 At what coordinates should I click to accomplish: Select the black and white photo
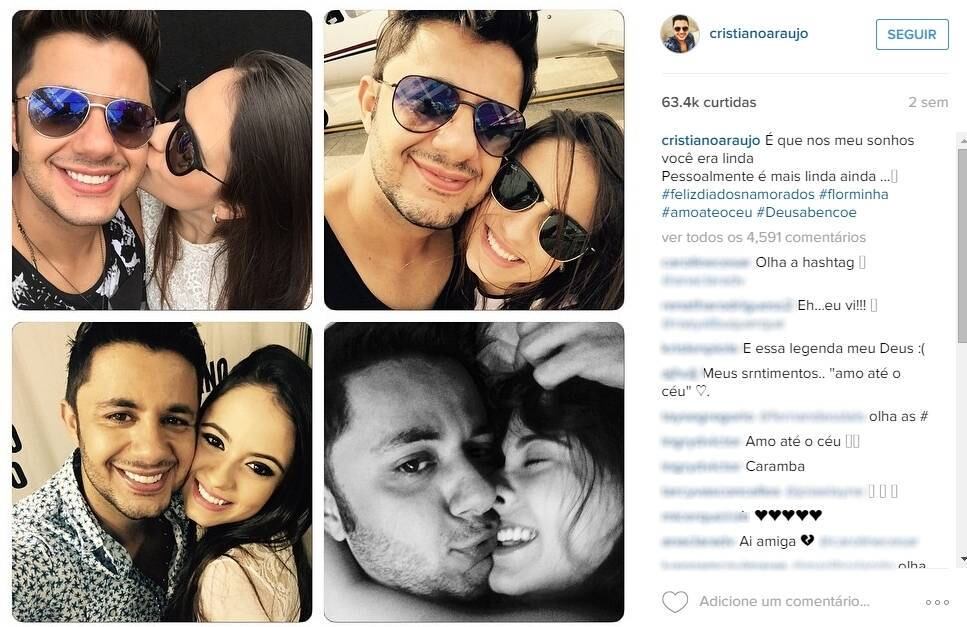coord(474,472)
